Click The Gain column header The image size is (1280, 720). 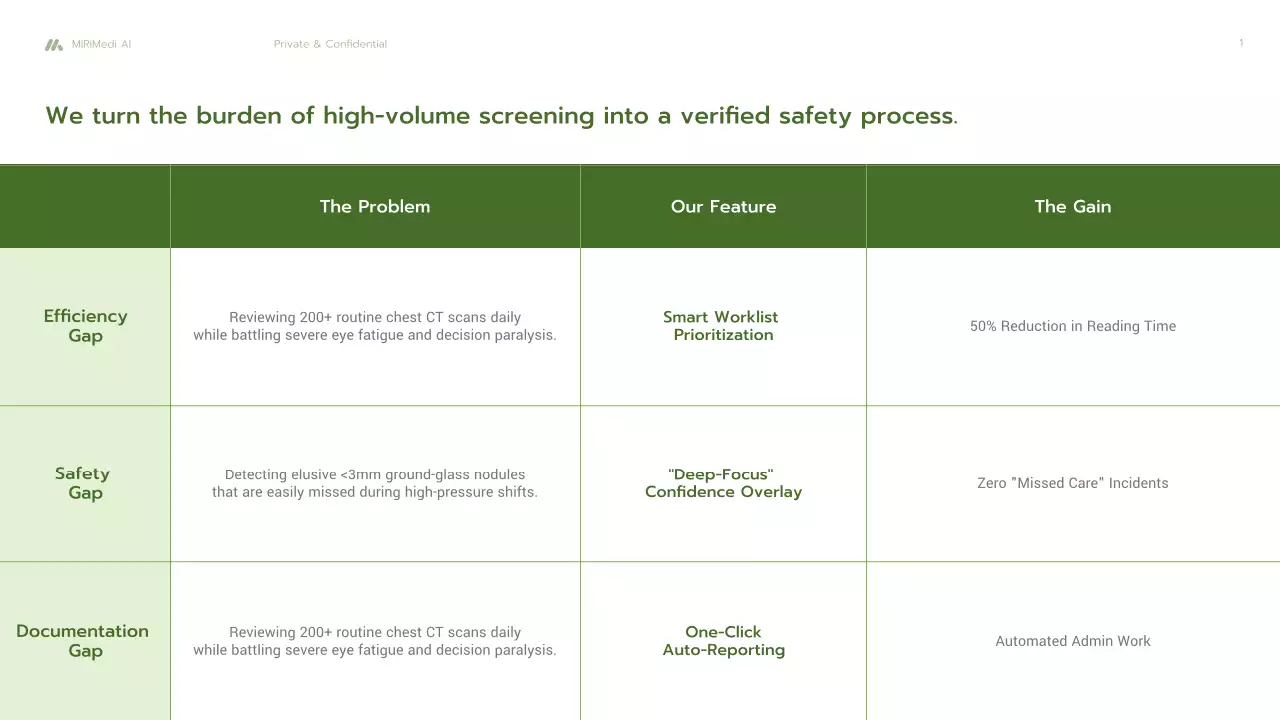(x=1073, y=207)
